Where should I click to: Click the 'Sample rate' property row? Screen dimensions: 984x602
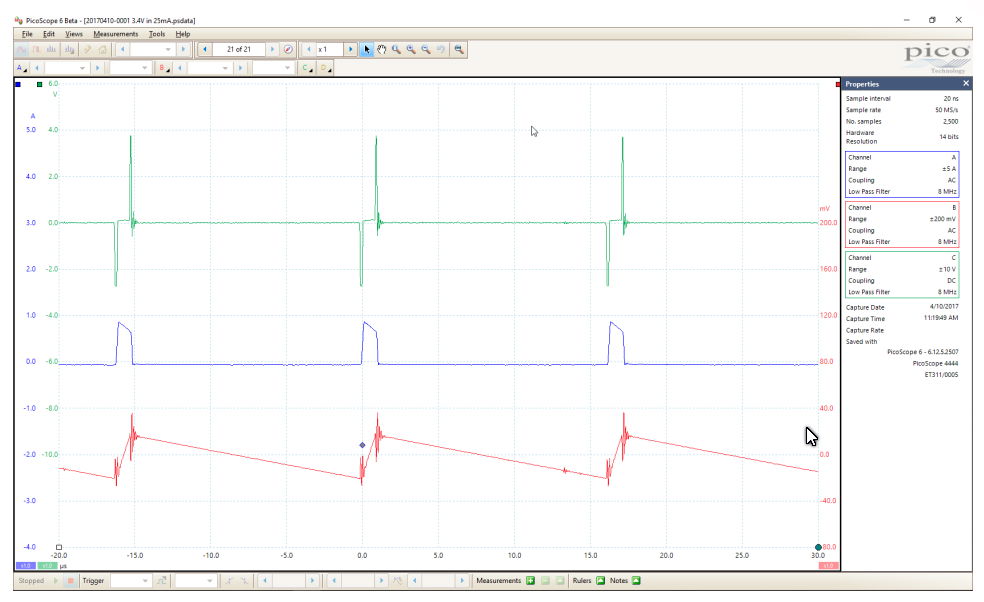(x=902, y=110)
